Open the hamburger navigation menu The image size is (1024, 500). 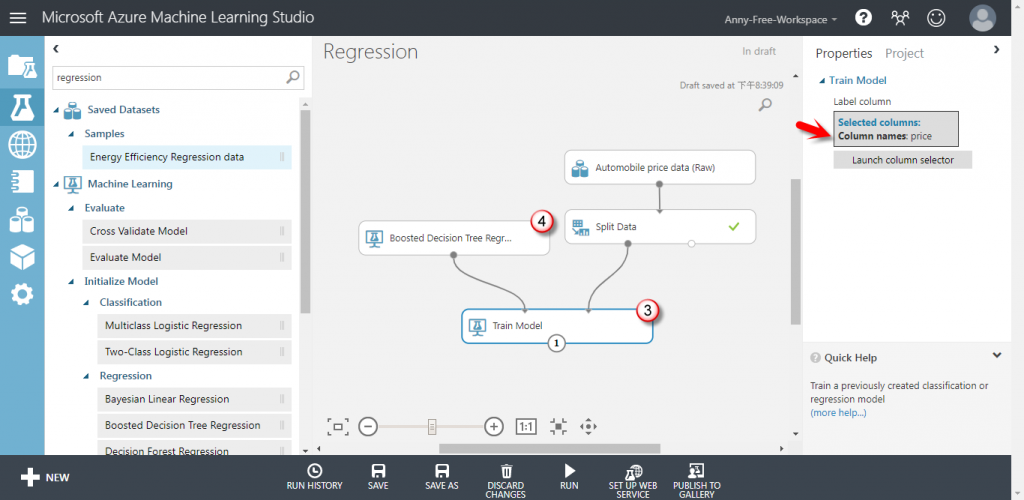18,18
